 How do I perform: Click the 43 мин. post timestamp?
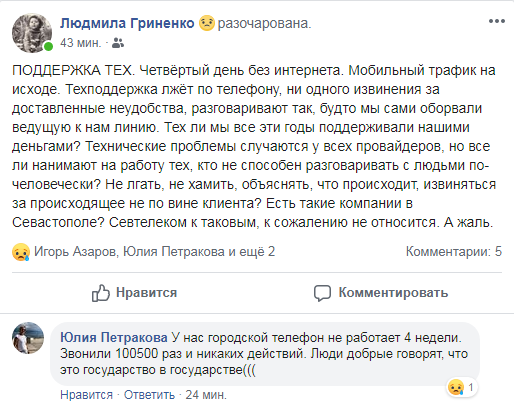(81, 43)
